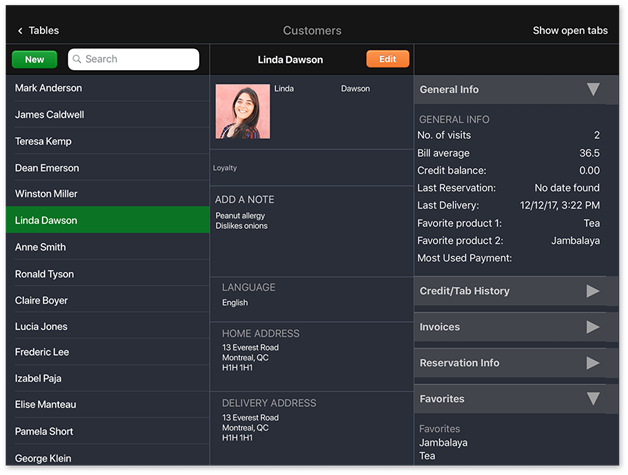Open Linda Dawson's profile photo
628x475 pixels.
pos(242,111)
